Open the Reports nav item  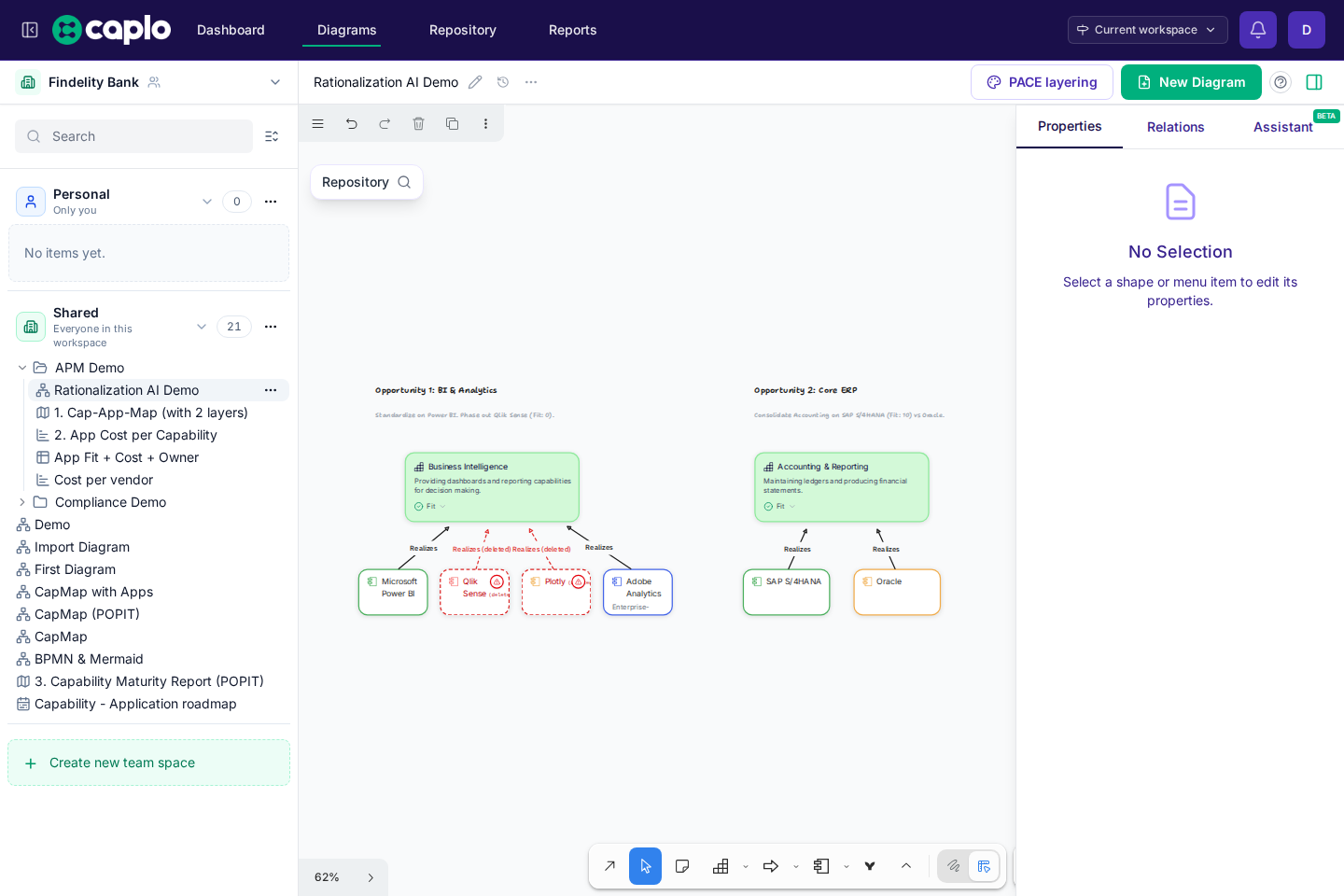[x=573, y=30]
